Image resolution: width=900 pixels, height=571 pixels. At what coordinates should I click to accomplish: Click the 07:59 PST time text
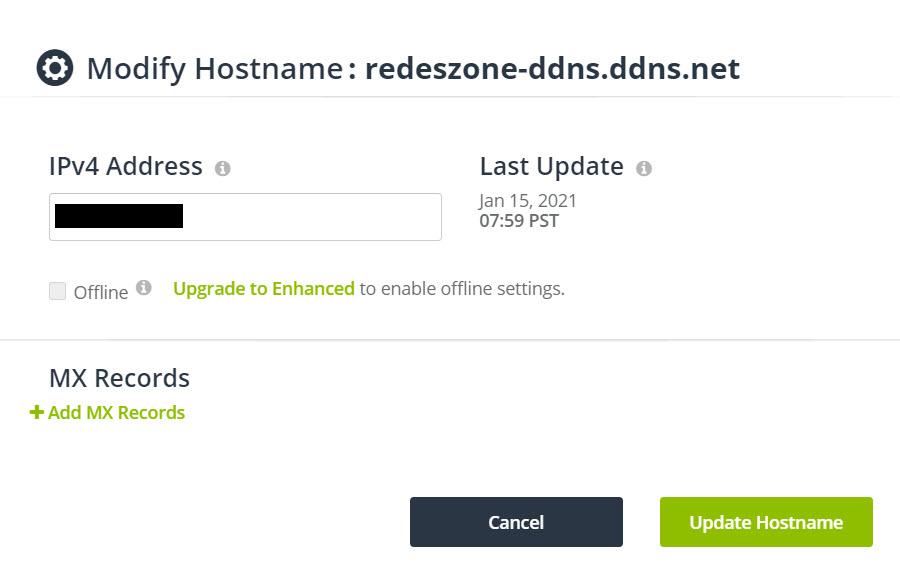[518, 221]
